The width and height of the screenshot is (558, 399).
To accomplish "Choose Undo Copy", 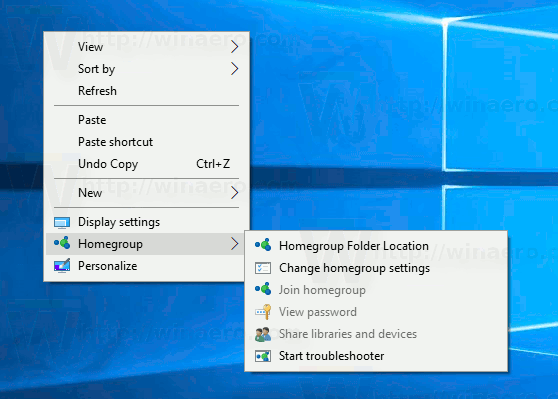I will tap(146, 164).
